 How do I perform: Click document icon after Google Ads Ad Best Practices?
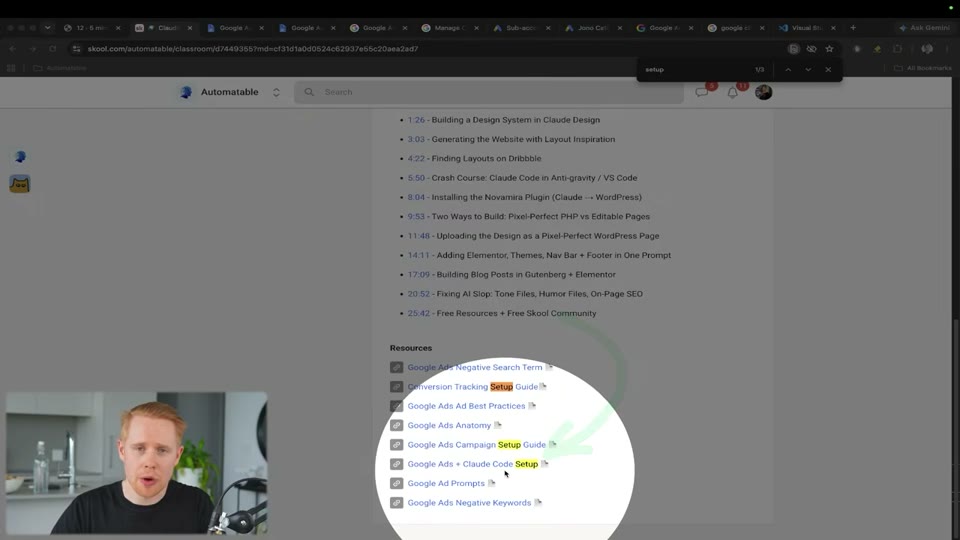click(x=532, y=406)
